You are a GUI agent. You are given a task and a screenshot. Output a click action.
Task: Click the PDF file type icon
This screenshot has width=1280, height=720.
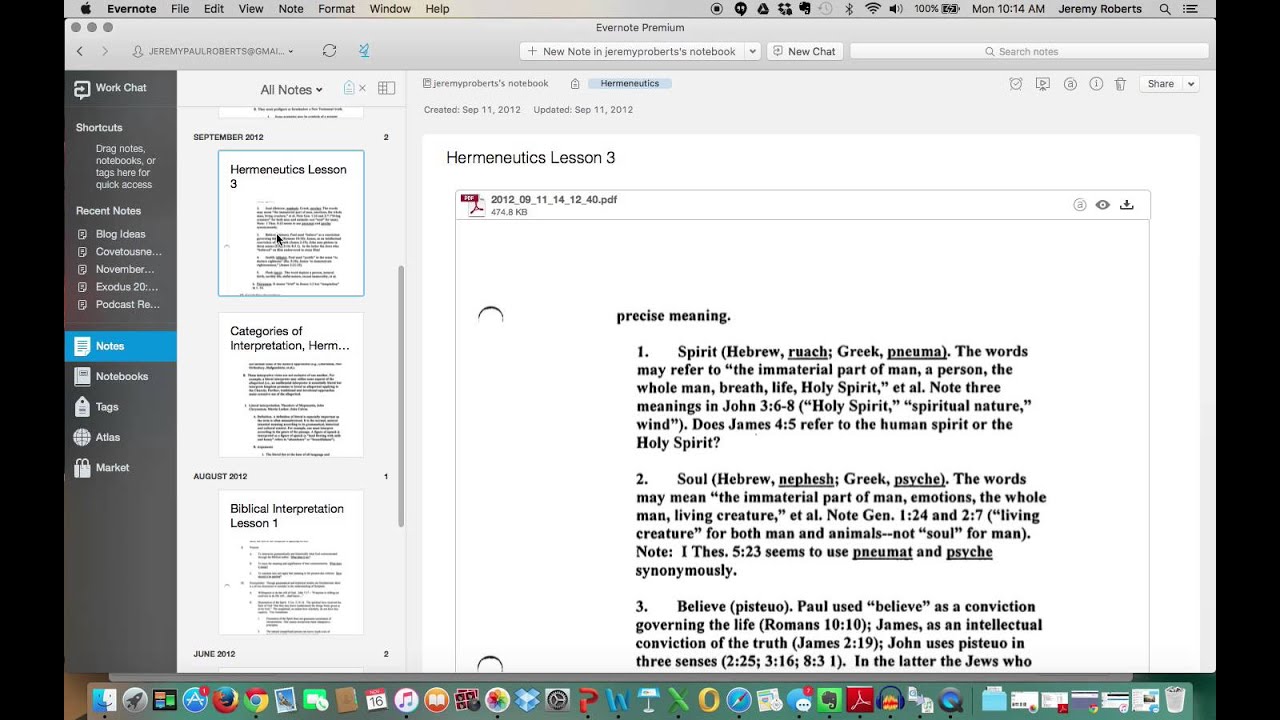pyautogui.click(x=473, y=205)
